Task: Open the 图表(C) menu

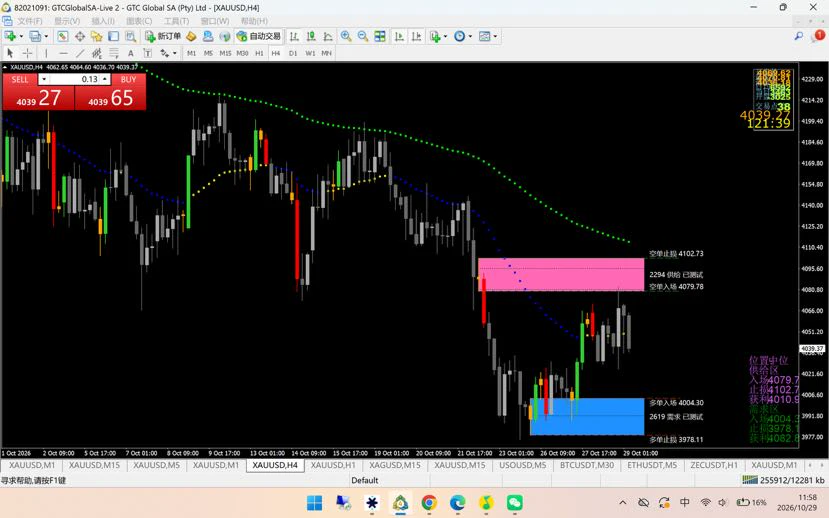Action: click(139, 21)
